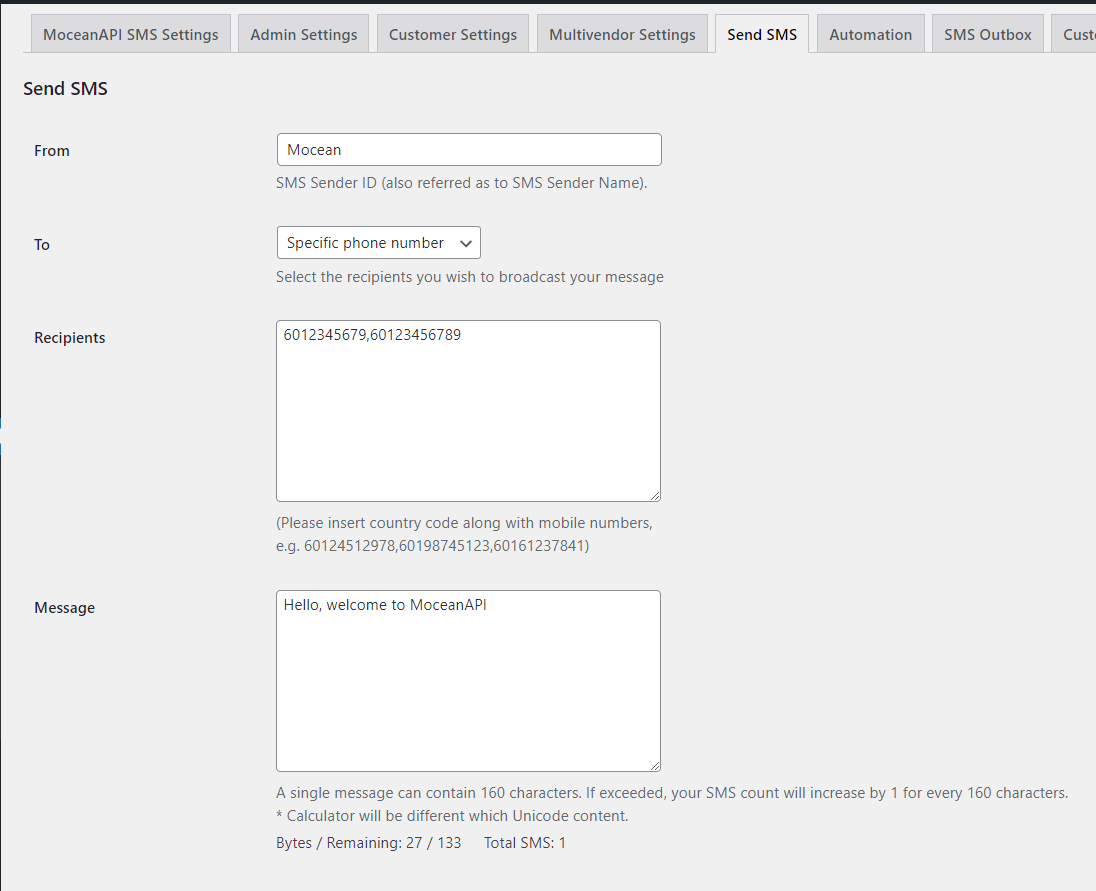This screenshot has width=1096, height=891.
Task: Activate the Send SMS tab
Action: 761,33
